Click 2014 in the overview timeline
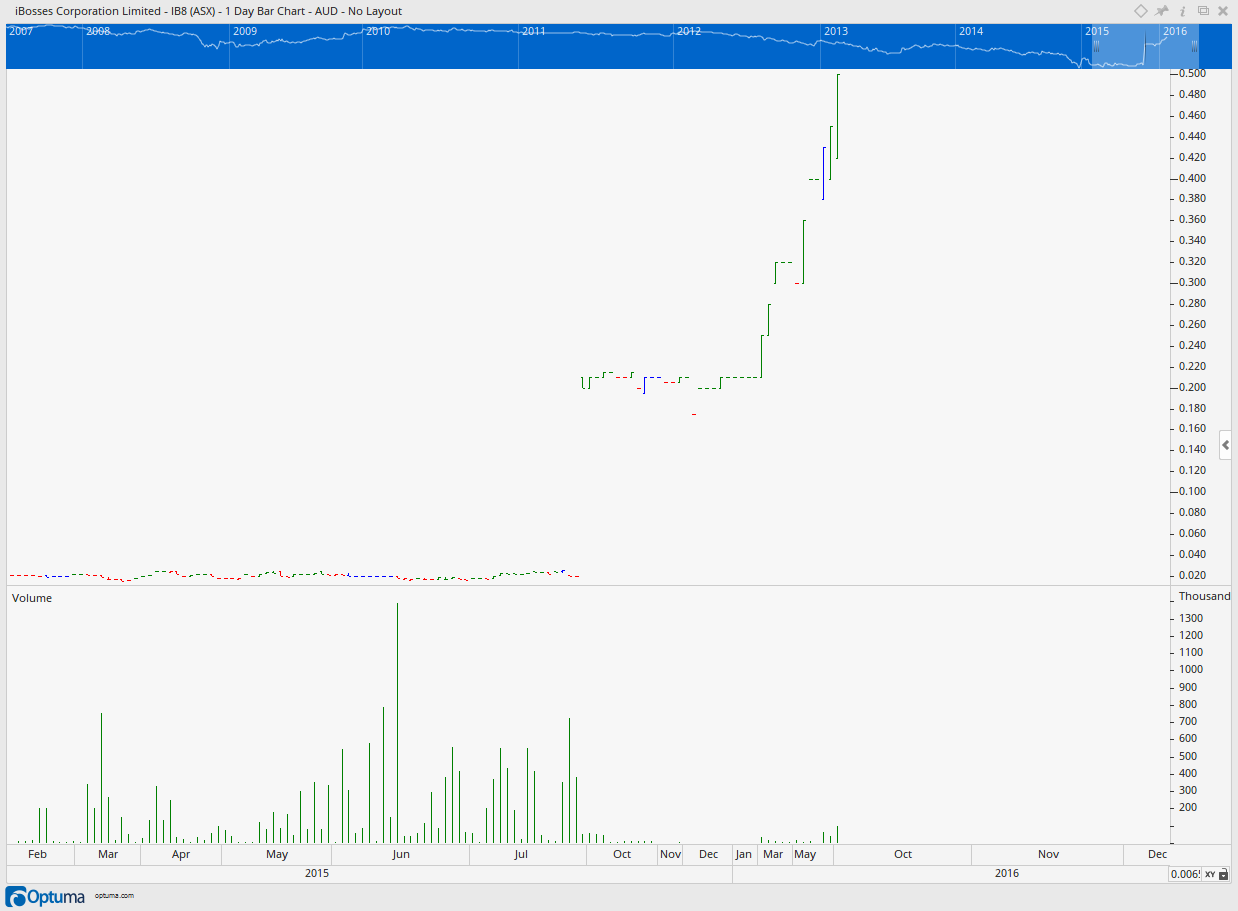1238x911 pixels. tap(971, 31)
